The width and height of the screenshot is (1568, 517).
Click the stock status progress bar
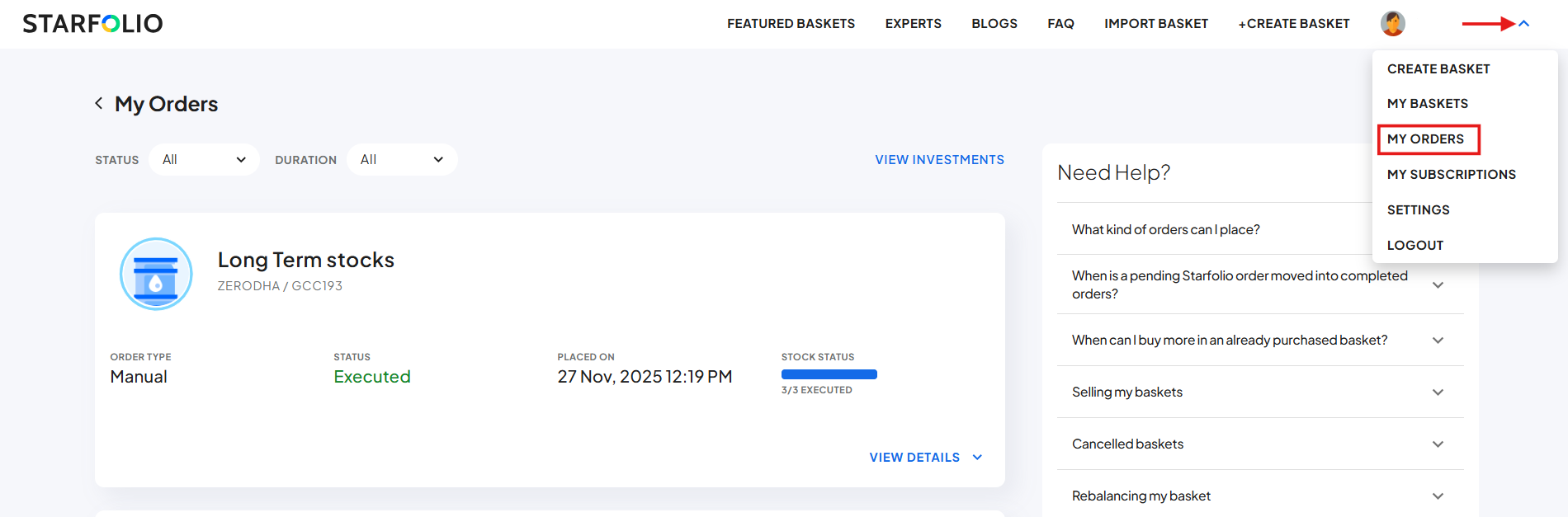click(829, 374)
